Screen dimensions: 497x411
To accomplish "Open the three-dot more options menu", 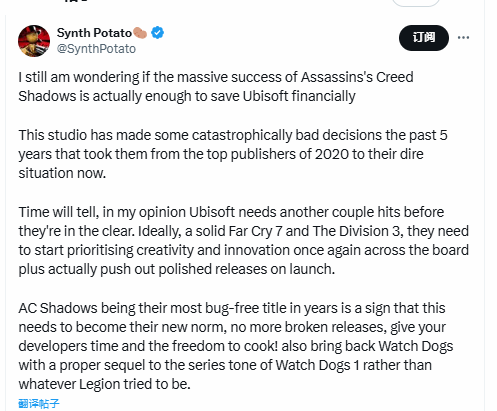I will click(x=463, y=37).
